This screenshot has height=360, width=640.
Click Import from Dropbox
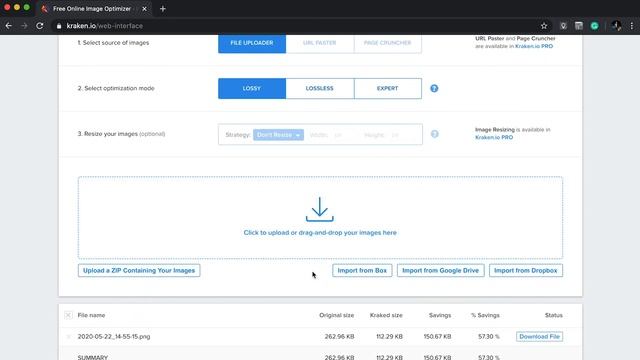[x=526, y=270]
